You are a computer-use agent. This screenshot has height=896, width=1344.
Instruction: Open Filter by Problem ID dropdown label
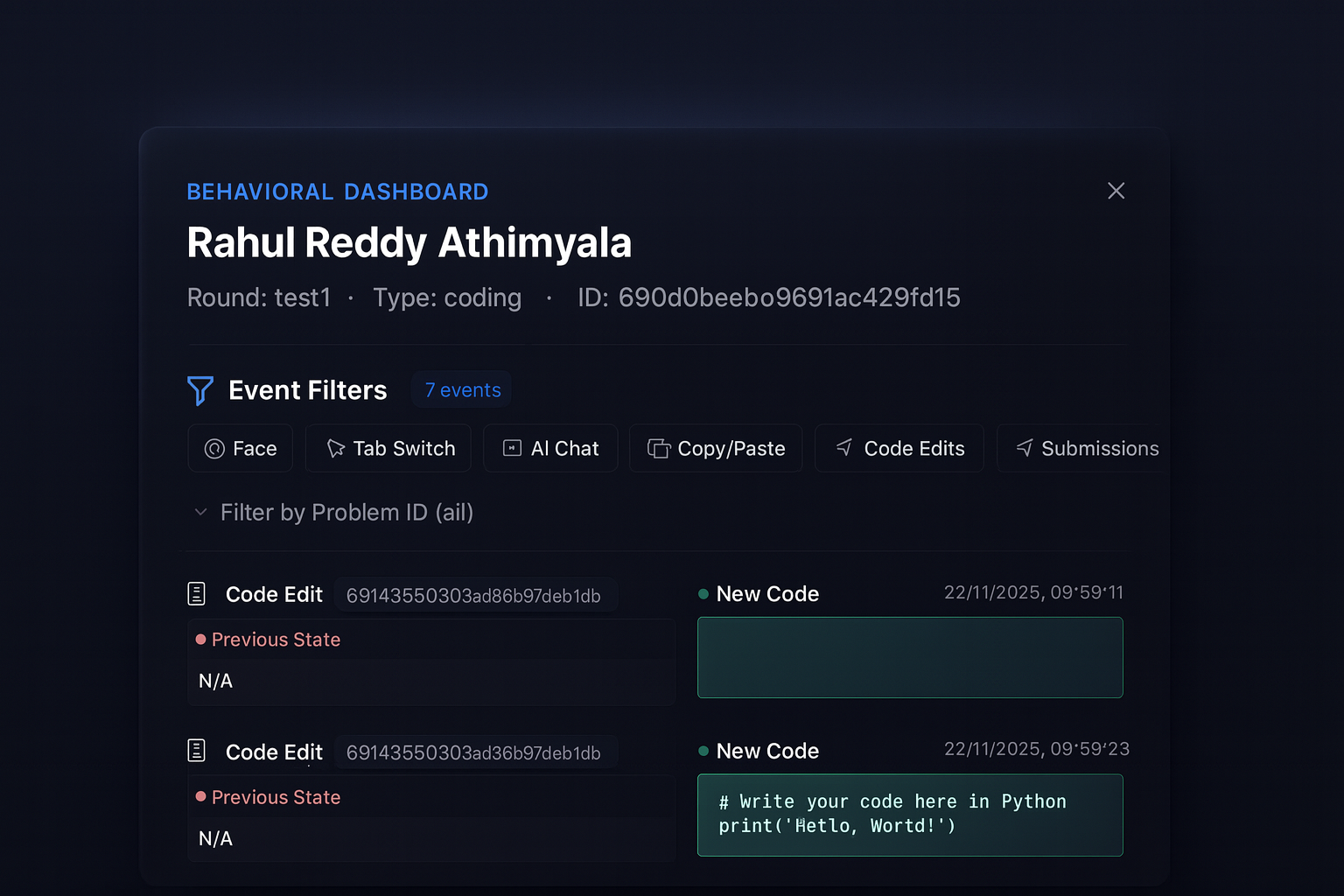(x=346, y=512)
